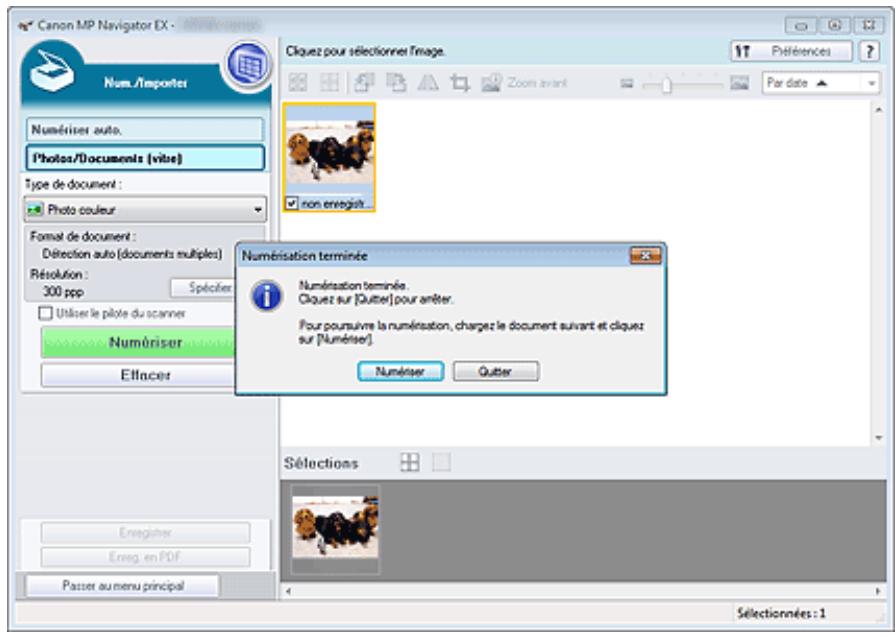The height and width of the screenshot is (637, 895).
Task: Click the thumbnail area scroll-down arrow
Action: click(878, 438)
